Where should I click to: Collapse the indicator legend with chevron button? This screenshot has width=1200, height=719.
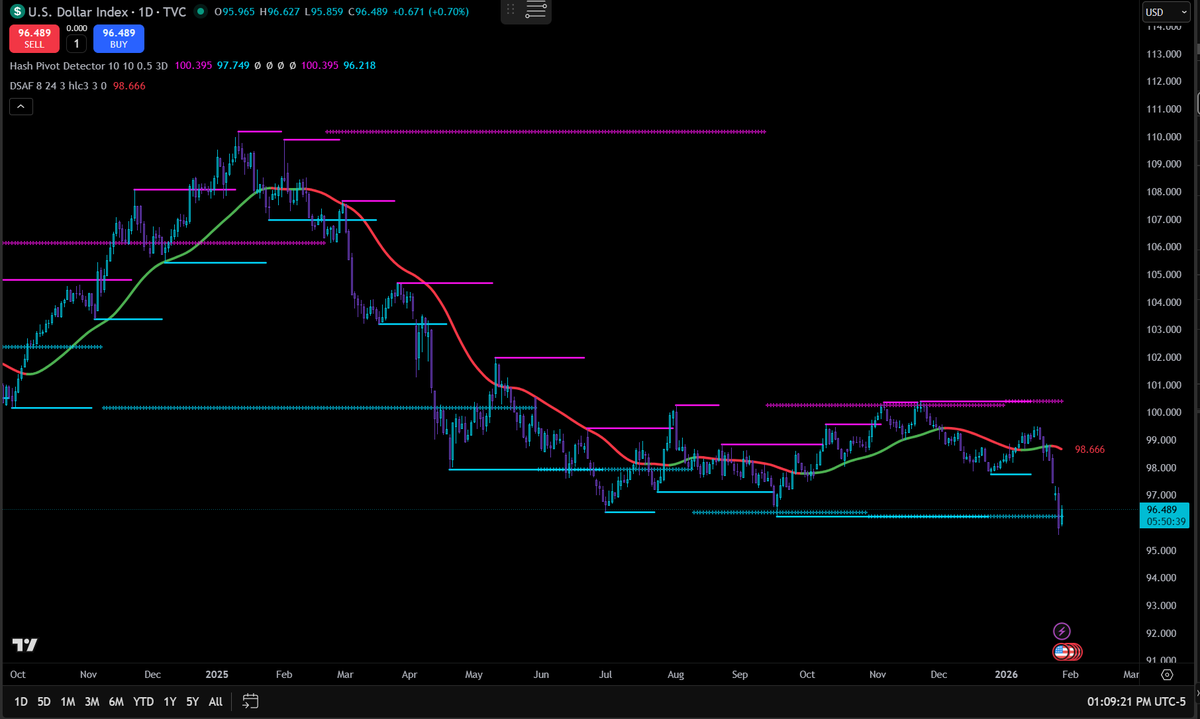click(21, 107)
